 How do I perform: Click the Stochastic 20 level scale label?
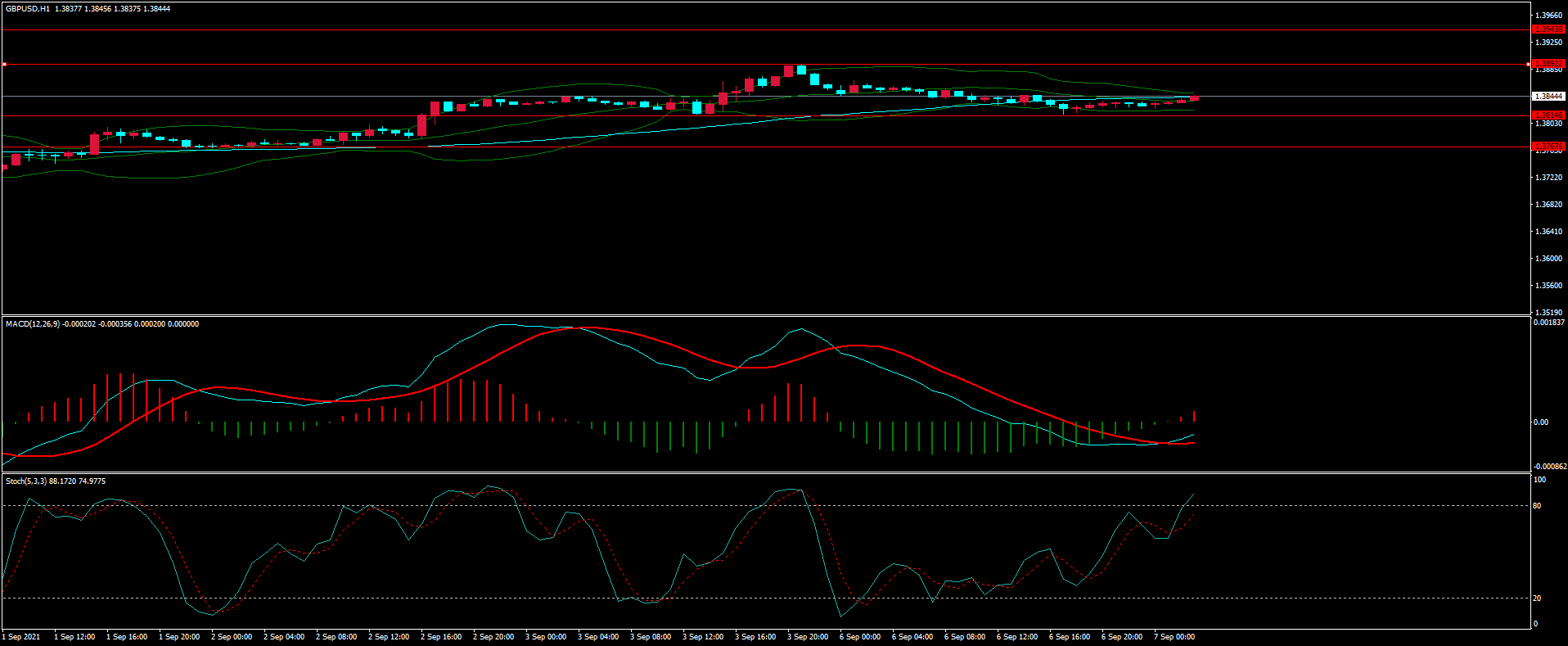point(1537,599)
